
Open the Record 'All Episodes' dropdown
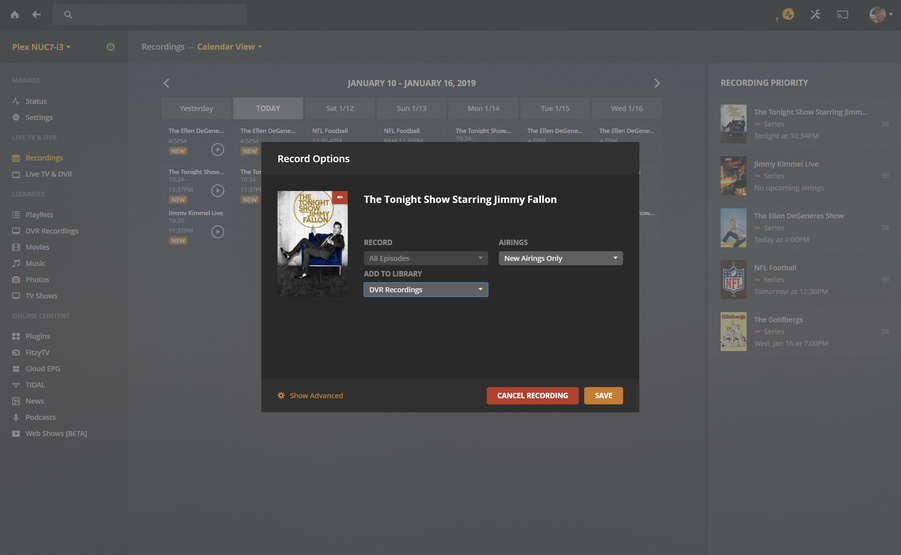[x=426, y=259]
